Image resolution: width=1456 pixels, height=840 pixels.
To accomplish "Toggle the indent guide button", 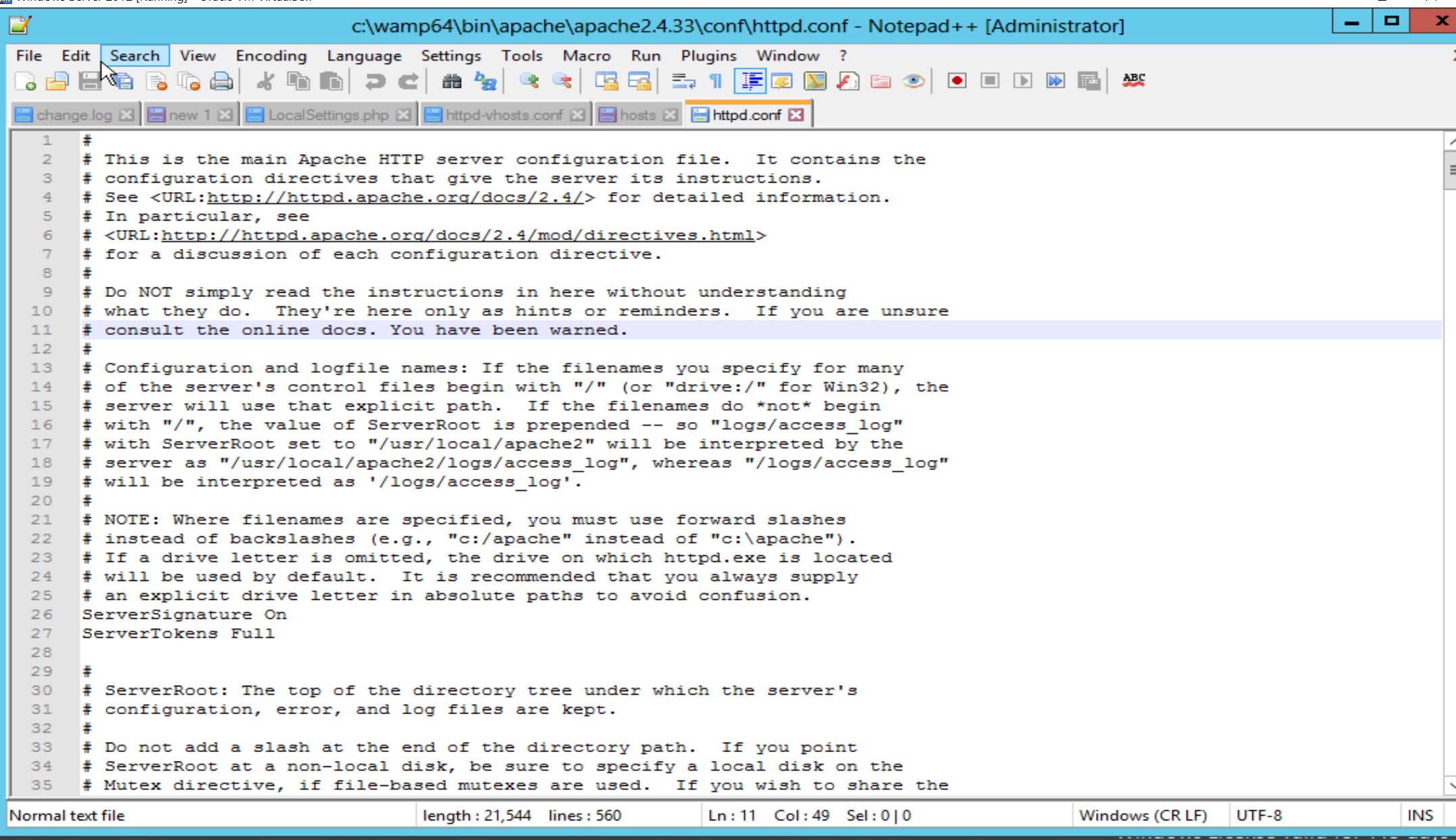I will tap(750, 81).
